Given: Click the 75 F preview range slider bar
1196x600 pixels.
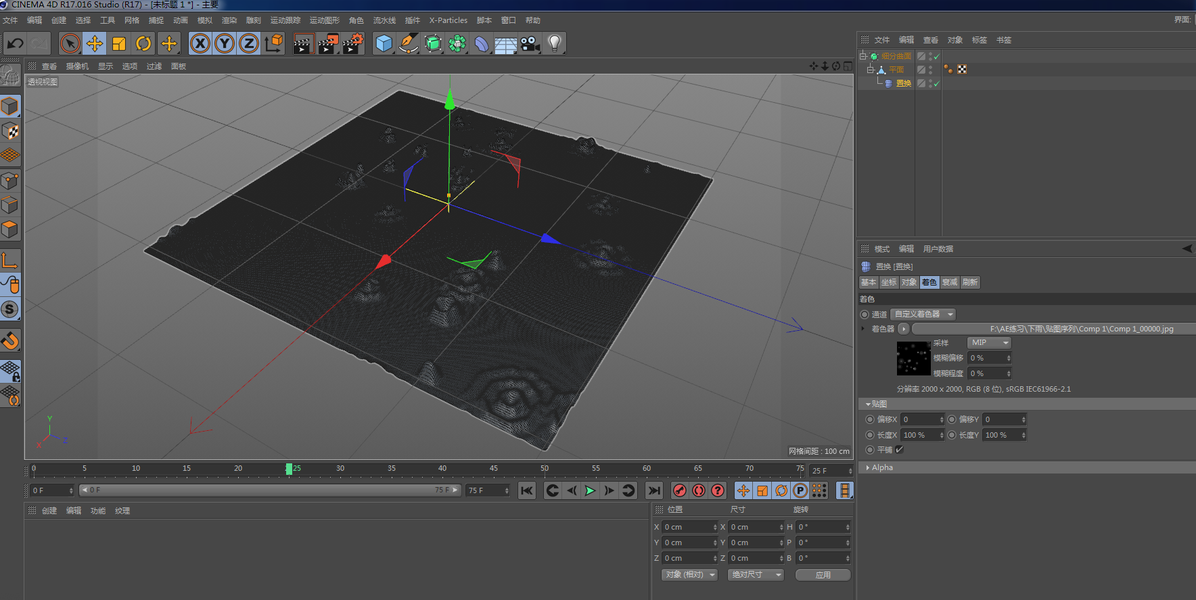Looking at the screenshot, I should (270, 490).
